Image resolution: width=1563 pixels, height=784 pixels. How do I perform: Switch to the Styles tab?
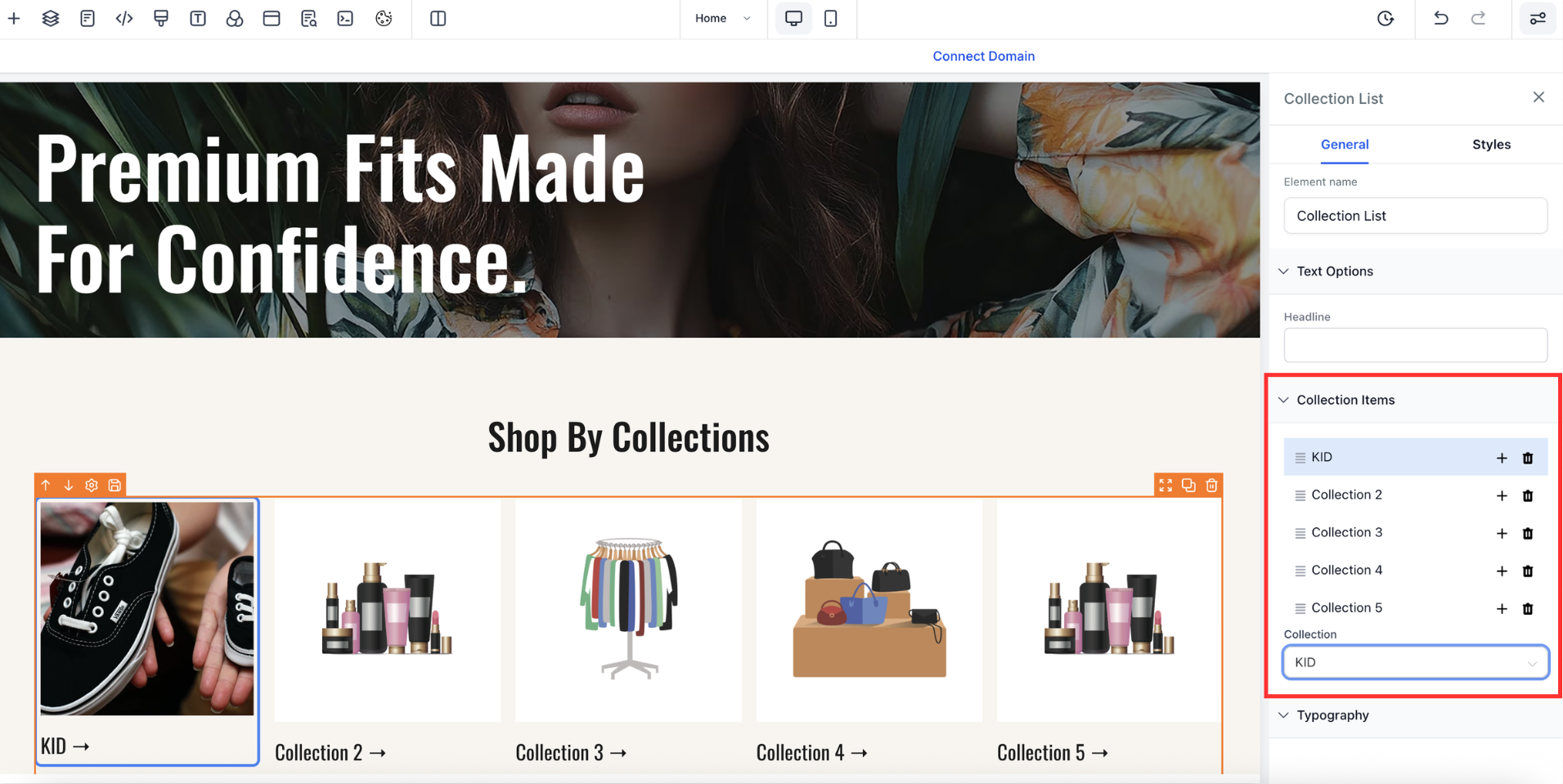(1490, 145)
